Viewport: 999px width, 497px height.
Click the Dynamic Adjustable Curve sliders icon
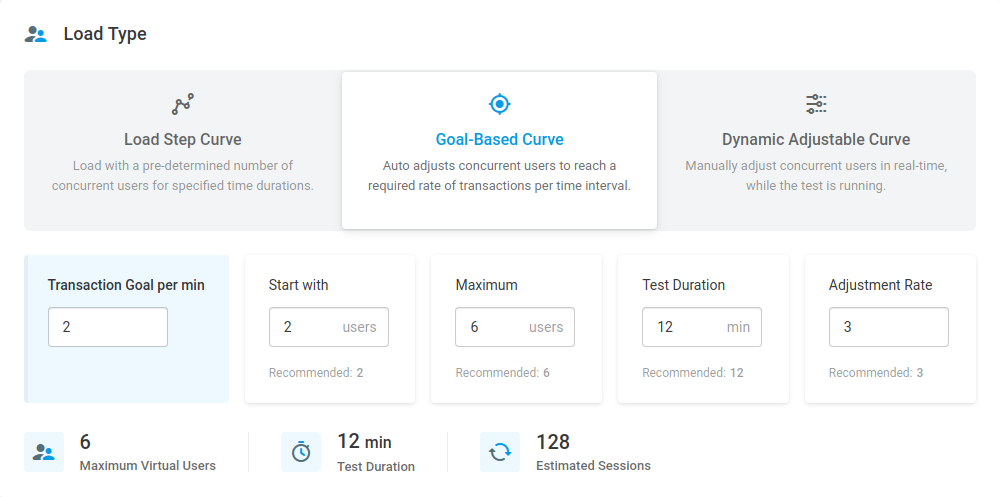point(816,103)
